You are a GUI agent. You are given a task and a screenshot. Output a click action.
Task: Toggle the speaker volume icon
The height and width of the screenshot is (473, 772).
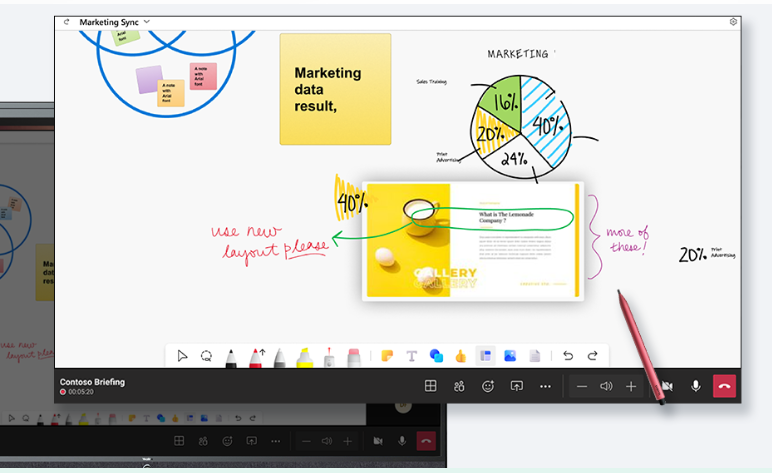(606, 386)
